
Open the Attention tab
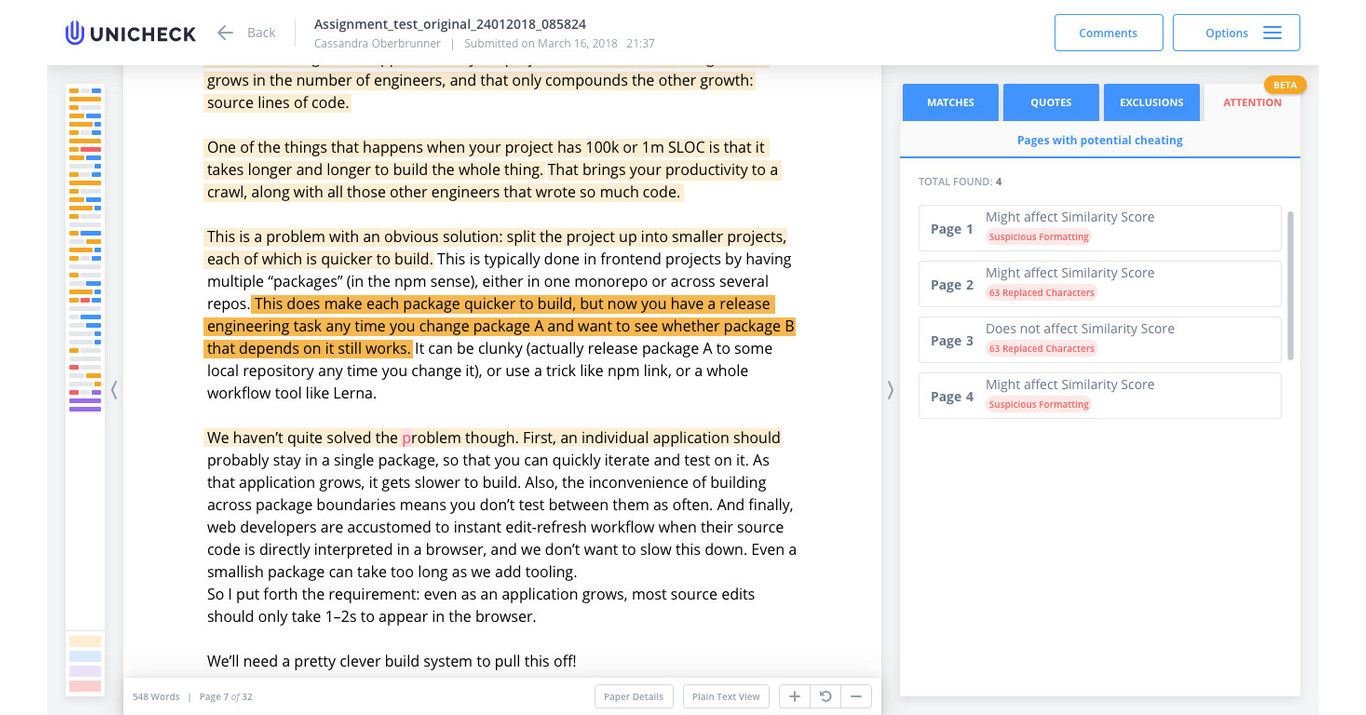pyautogui.click(x=1252, y=102)
